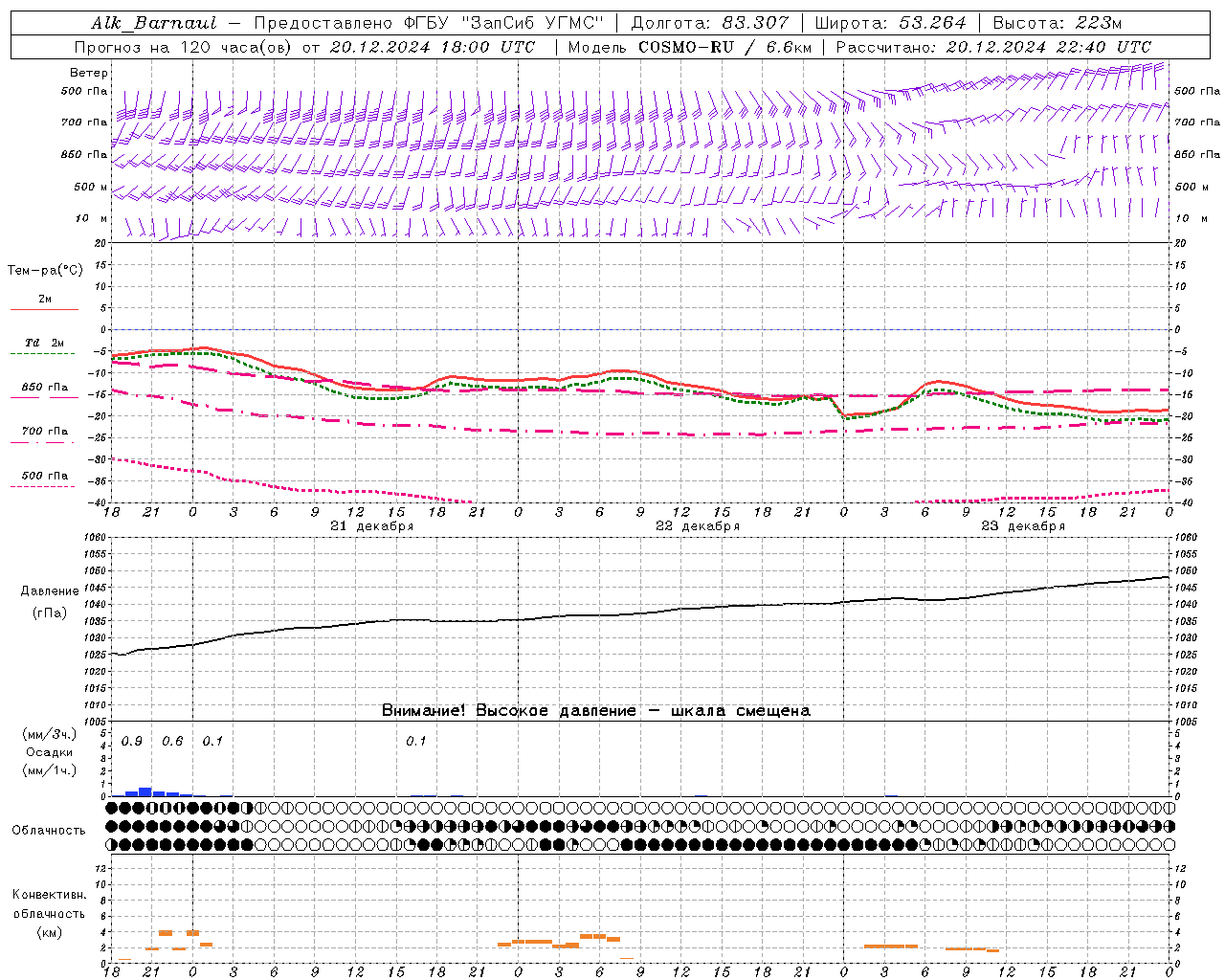
Task: Click the Осадки label
Action: [x=49, y=752]
